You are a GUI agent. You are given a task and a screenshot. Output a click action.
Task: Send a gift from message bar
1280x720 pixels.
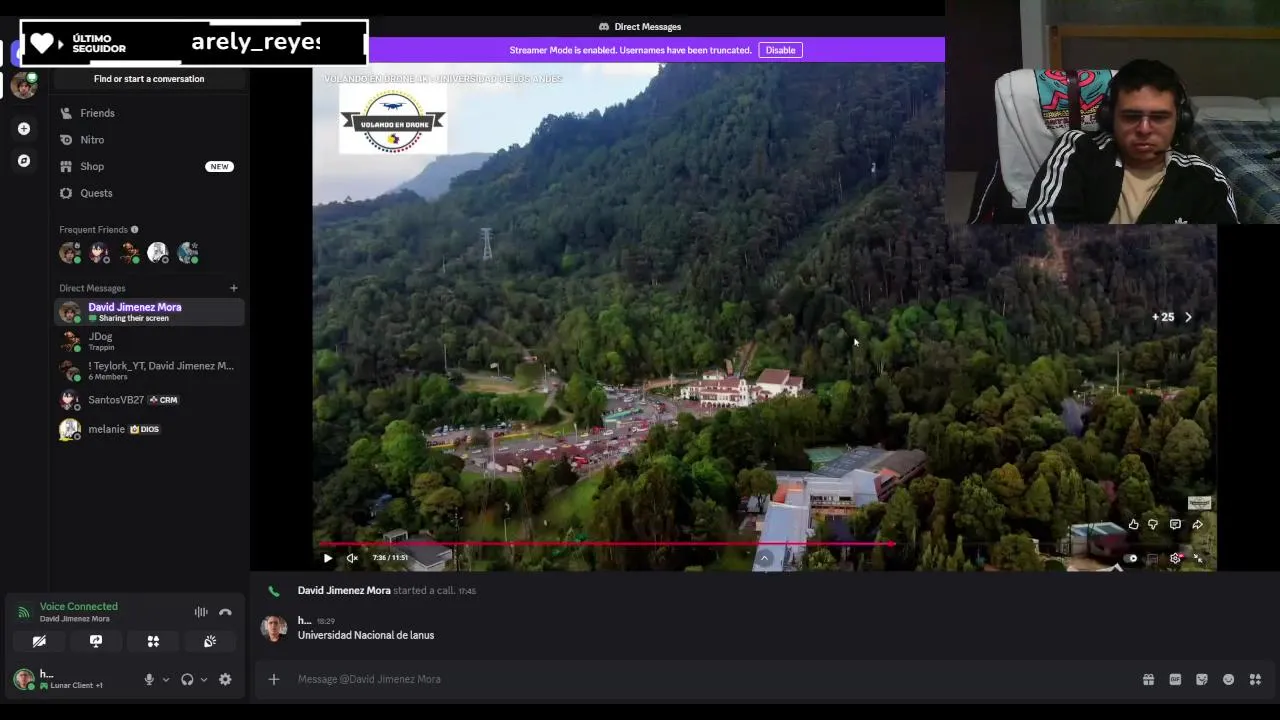pyautogui.click(x=1148, y=680)
